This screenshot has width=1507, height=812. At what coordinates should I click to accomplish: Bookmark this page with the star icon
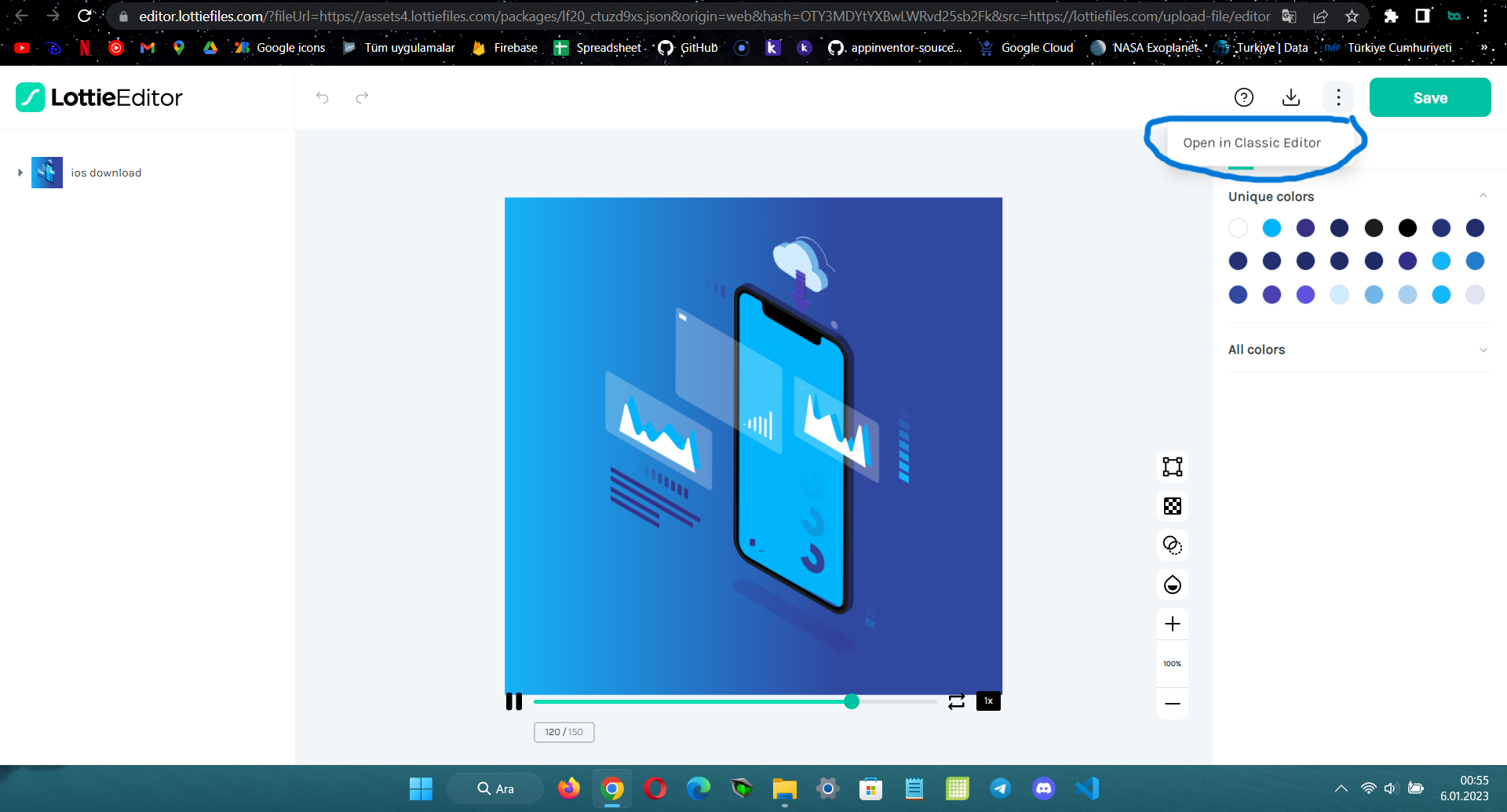coord(1352,16)
